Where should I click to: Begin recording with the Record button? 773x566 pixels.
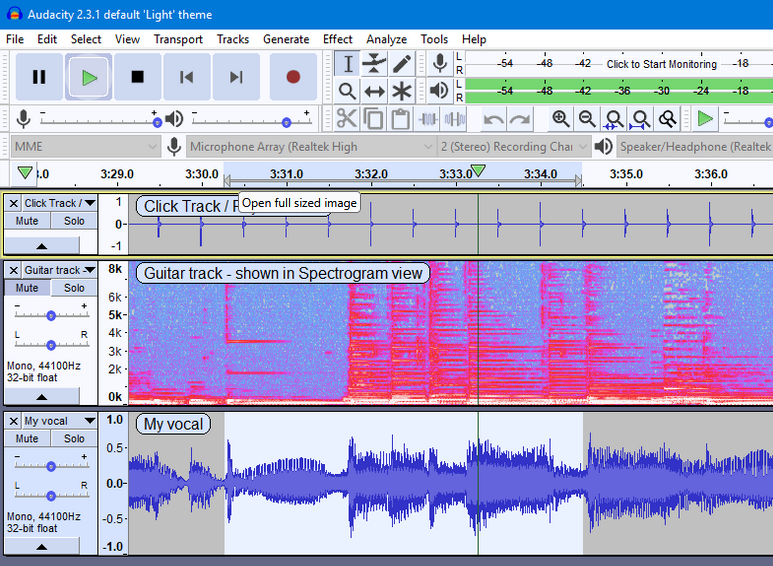293,77
